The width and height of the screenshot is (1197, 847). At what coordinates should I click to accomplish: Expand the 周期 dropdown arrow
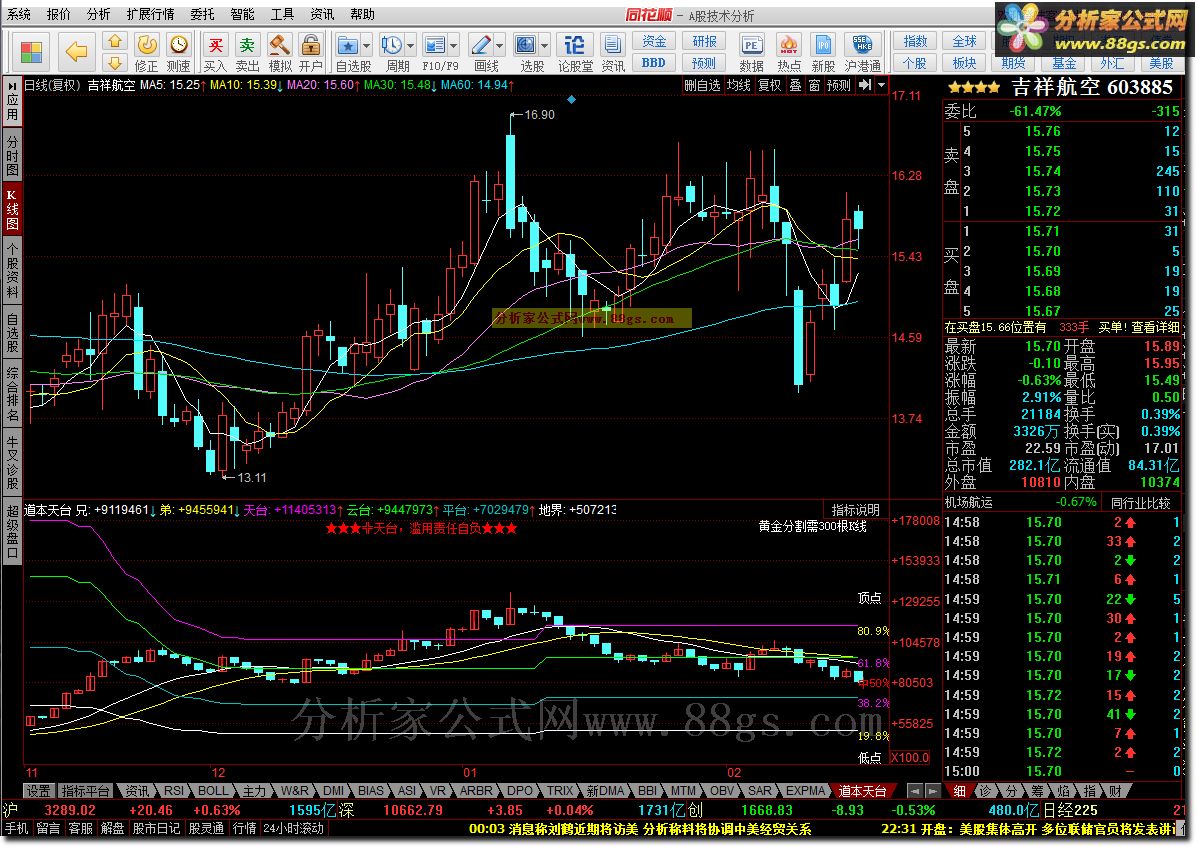click(x=411, y=45)
